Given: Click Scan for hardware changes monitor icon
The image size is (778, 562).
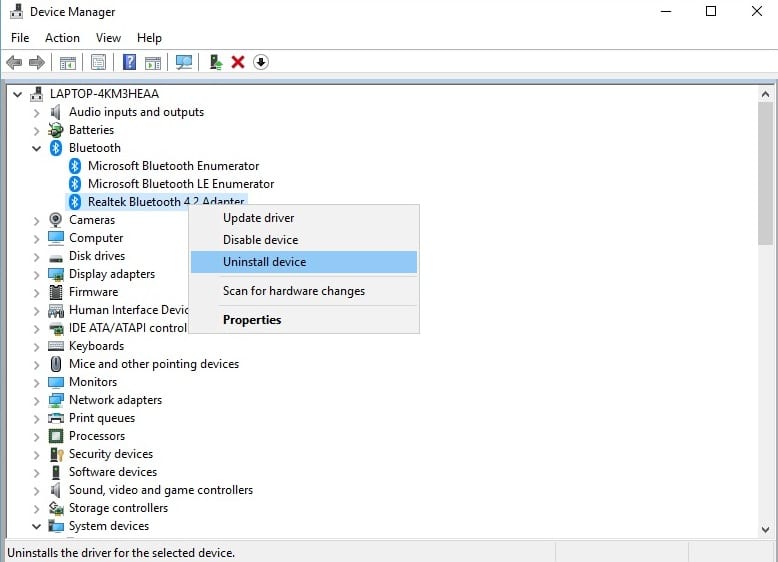Looking at the screenshot, I should (184, 62).
